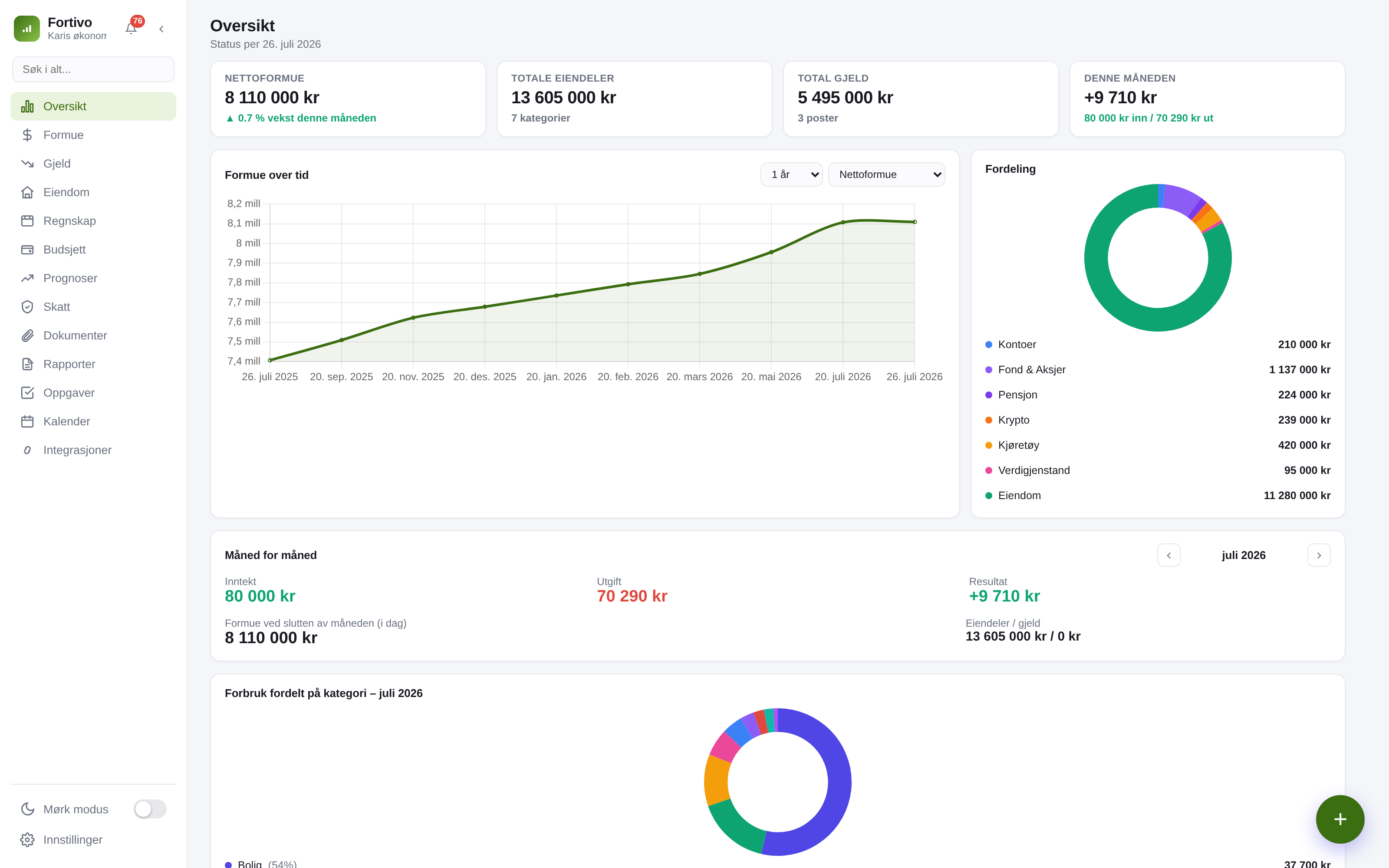The height and width of the screenshot is (868, 1389).
Task: Open Formue page
Action: [93, 135]
